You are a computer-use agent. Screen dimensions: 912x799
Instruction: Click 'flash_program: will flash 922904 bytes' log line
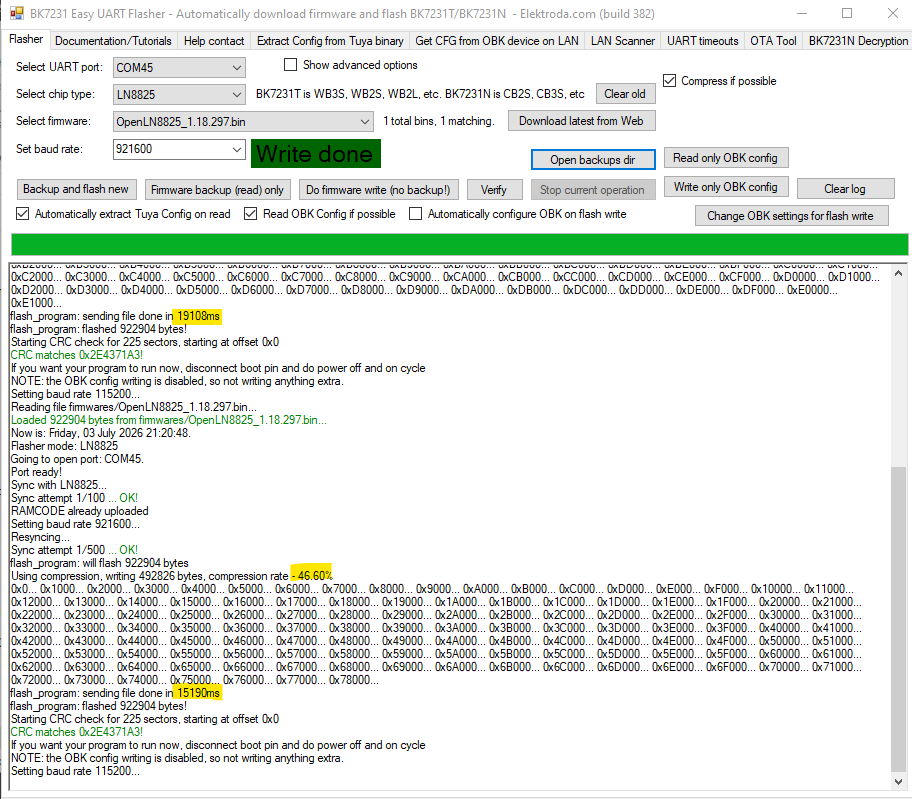99,563
